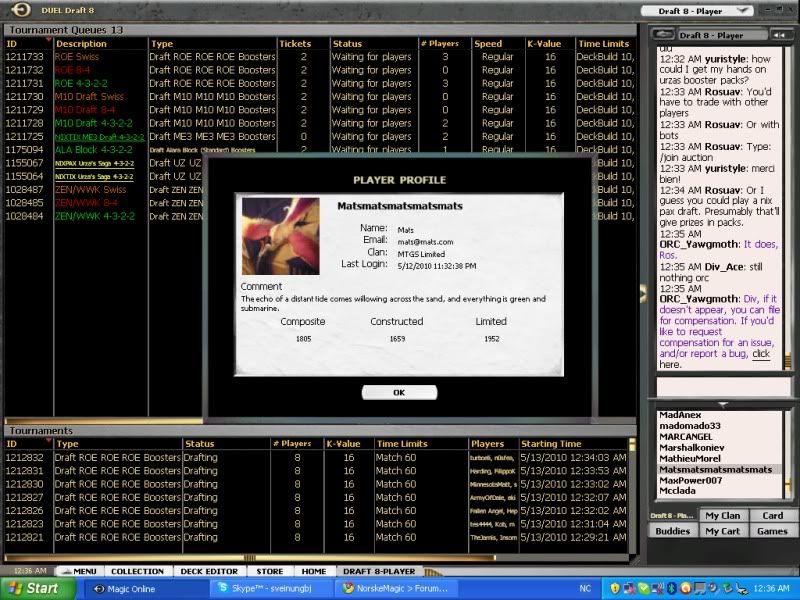Go to the STORE tab
This screenshot has width=800, height=600.
pyautogui.click(x=269, y=571)
